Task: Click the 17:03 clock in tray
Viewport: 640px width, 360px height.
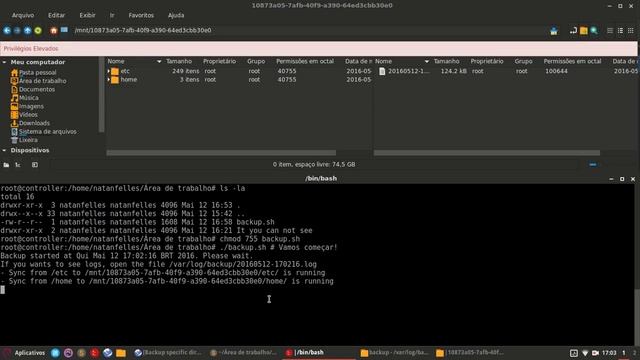Action: 609,353
